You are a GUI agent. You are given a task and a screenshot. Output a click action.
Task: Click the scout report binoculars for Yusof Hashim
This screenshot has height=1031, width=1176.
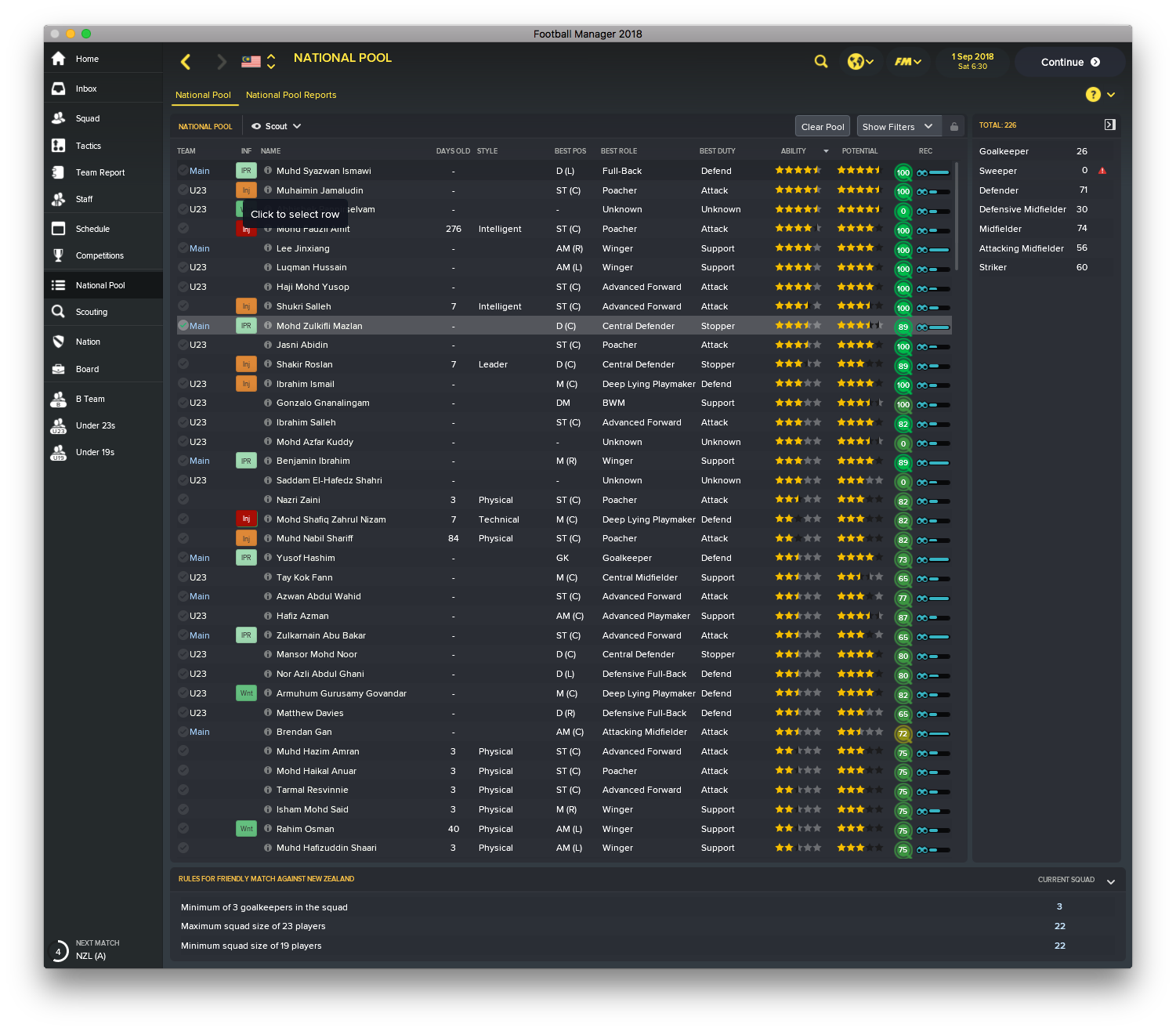tap(922, 559)
